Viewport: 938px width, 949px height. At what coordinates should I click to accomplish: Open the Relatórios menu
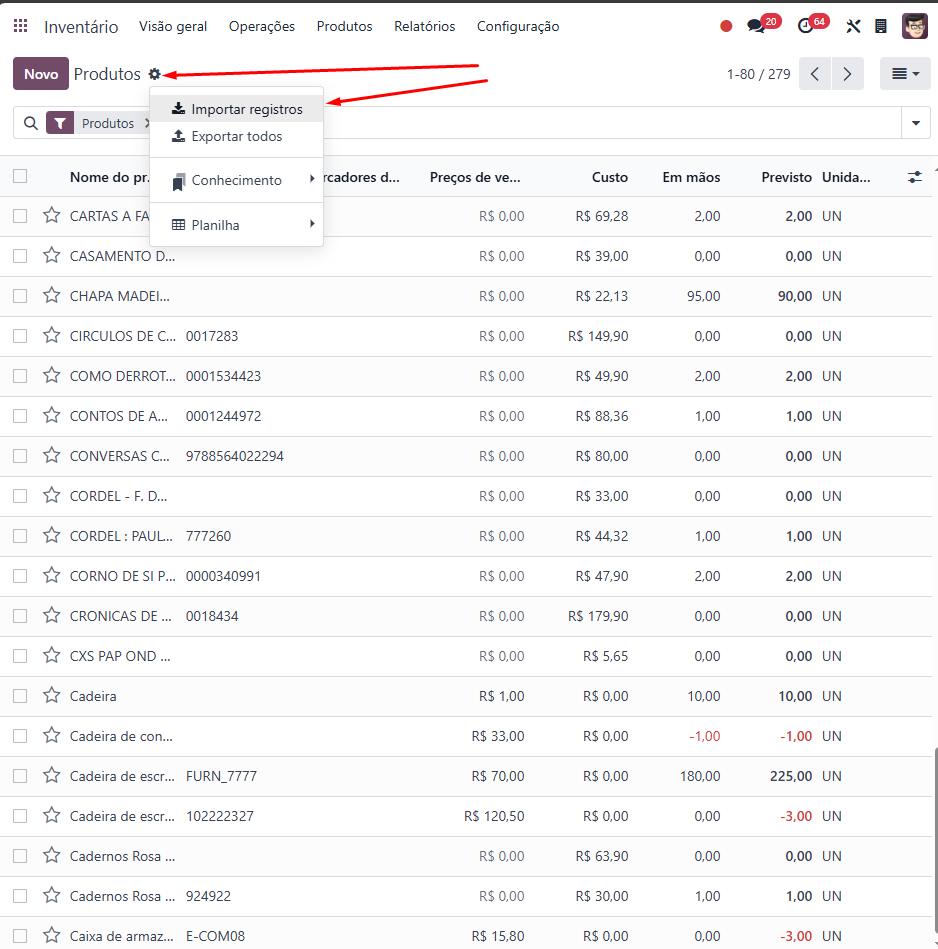pyautogui.click(x=424, y=26)
